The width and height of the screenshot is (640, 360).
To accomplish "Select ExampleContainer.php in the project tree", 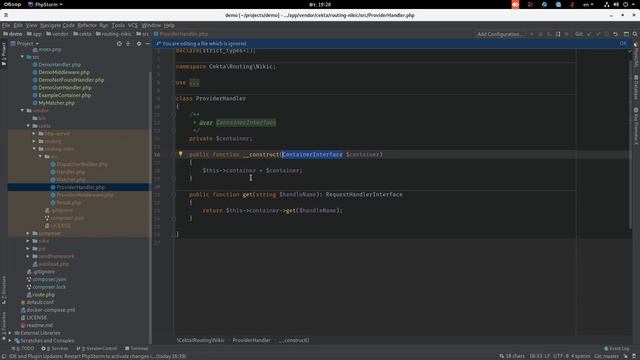I will [64, 95].
